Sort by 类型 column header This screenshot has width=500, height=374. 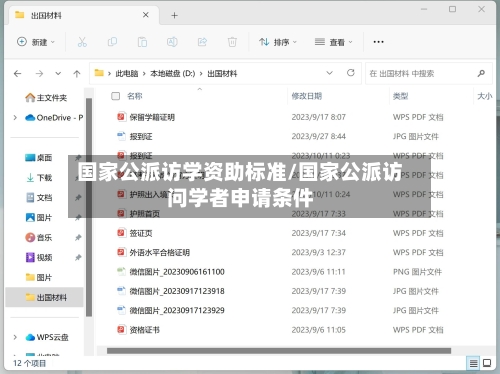(400, 96)
